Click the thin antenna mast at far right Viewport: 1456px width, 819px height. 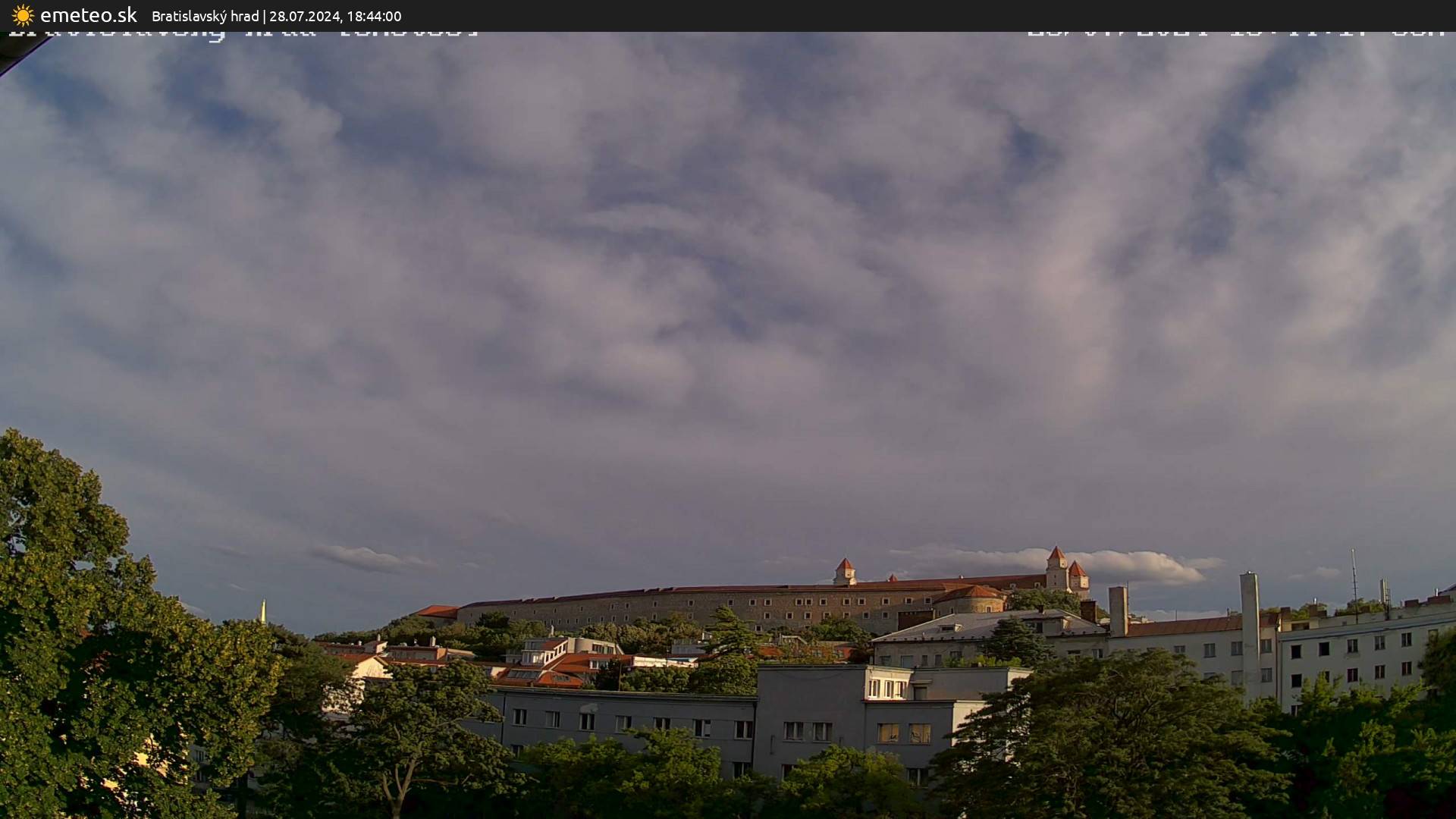coord(1354,580)
